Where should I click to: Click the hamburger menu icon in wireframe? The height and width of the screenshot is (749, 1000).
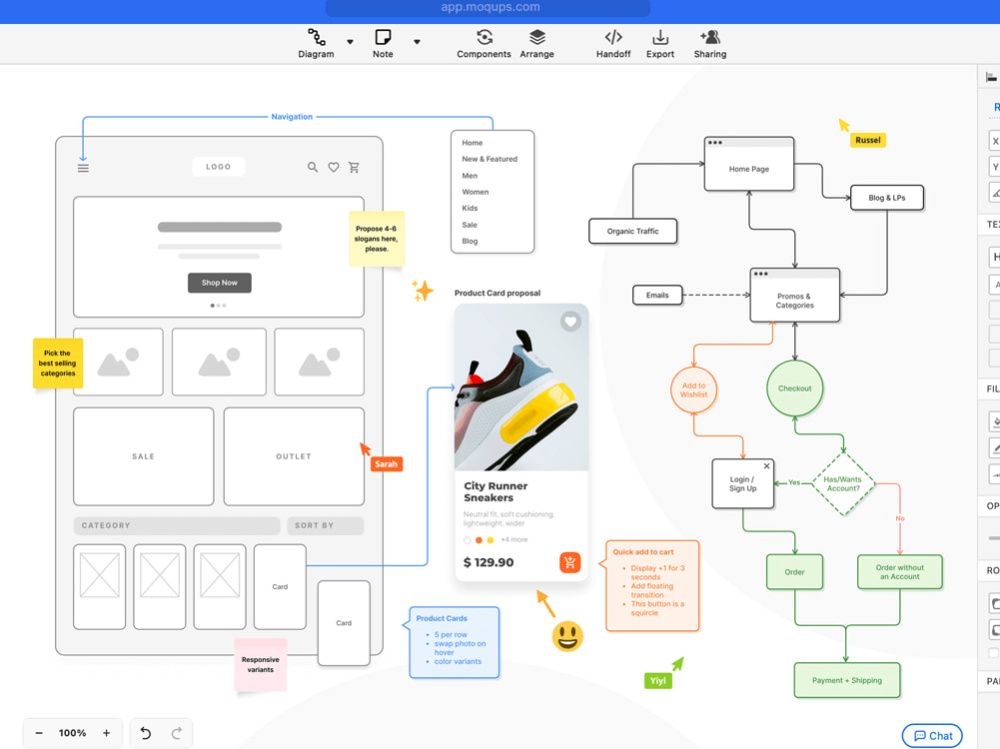tap(83, 168)
